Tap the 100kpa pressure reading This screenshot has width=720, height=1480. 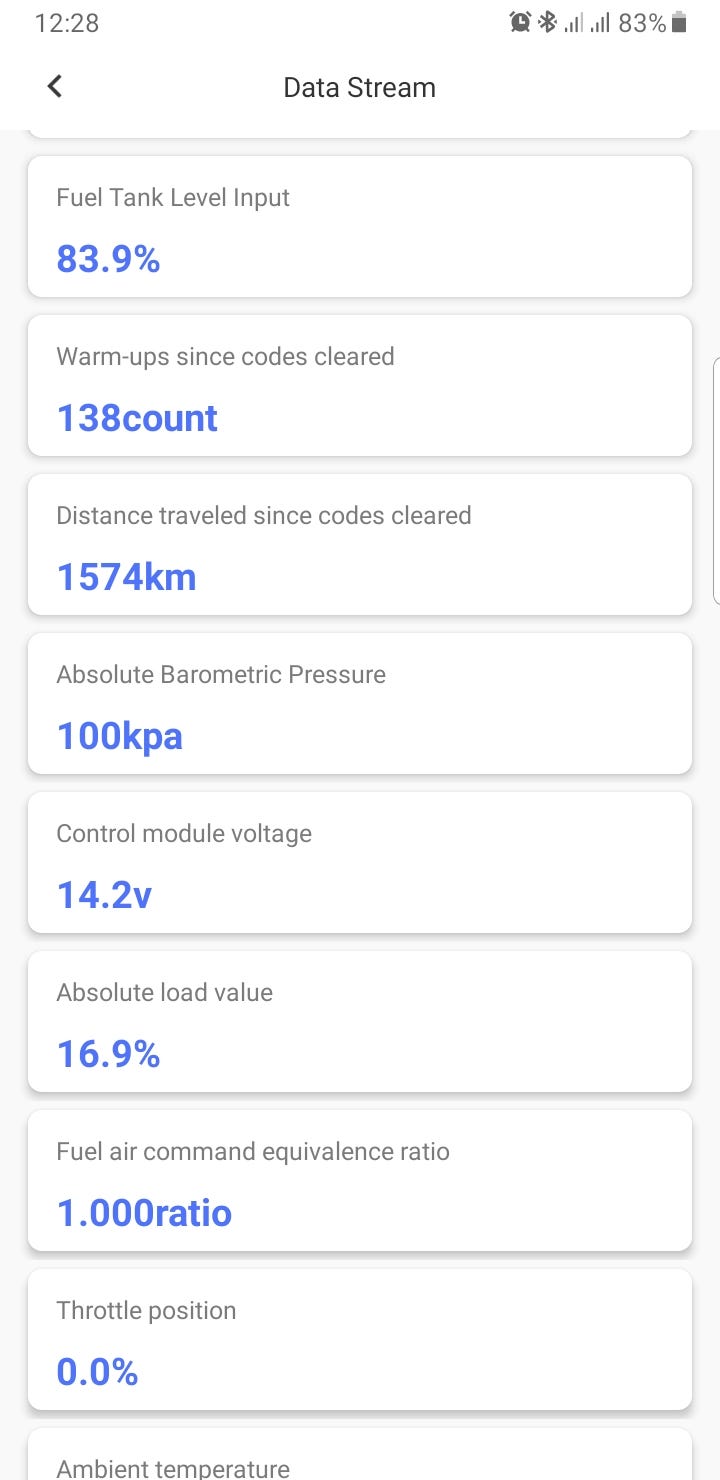(x=119, y=736)
